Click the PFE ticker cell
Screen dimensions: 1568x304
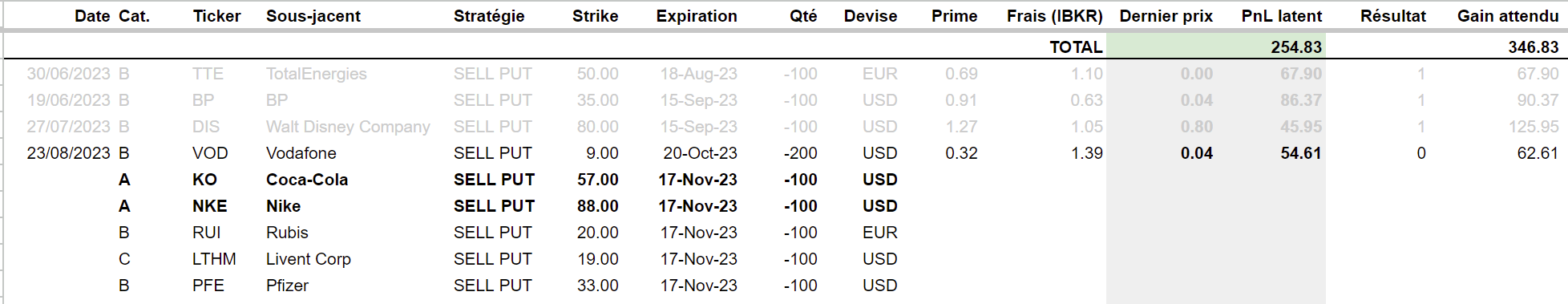pyautogui.click(x=208, y=286)
